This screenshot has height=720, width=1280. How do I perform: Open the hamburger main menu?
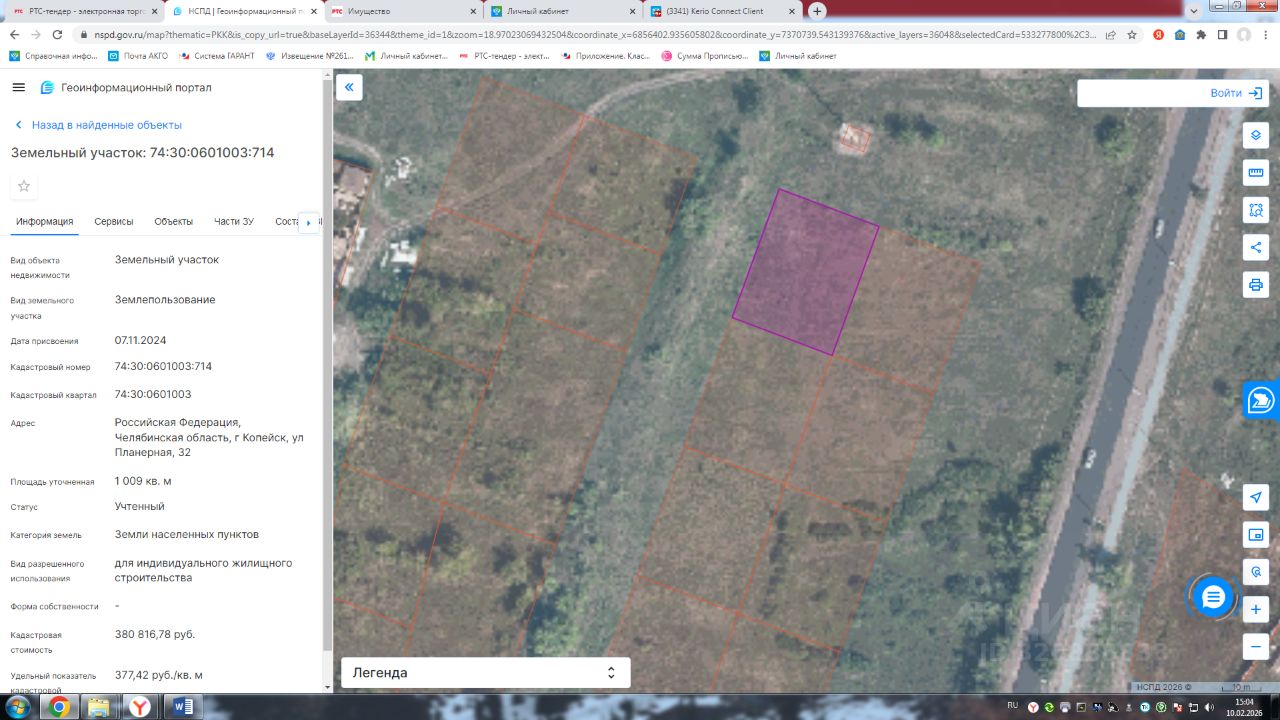pos(18,88)
